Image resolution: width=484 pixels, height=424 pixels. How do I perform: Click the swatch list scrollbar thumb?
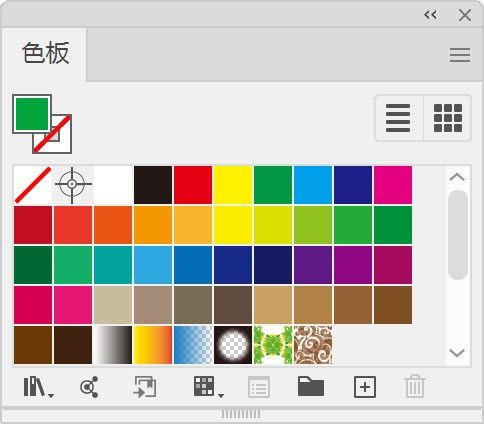pos(458,235)
